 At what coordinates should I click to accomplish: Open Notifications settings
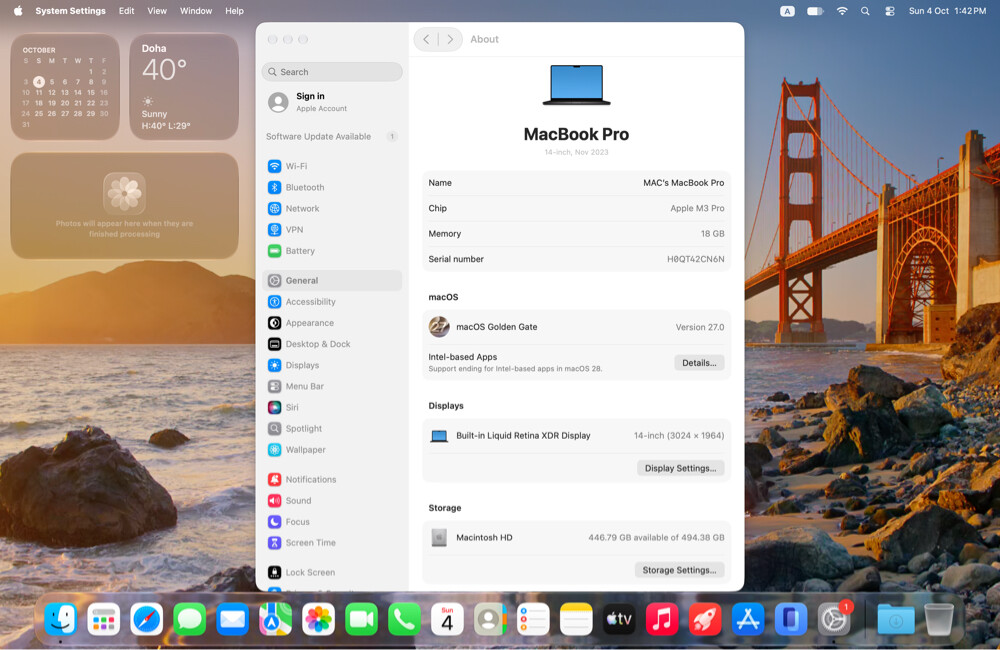pyautogui.click(x=332, y=479)
